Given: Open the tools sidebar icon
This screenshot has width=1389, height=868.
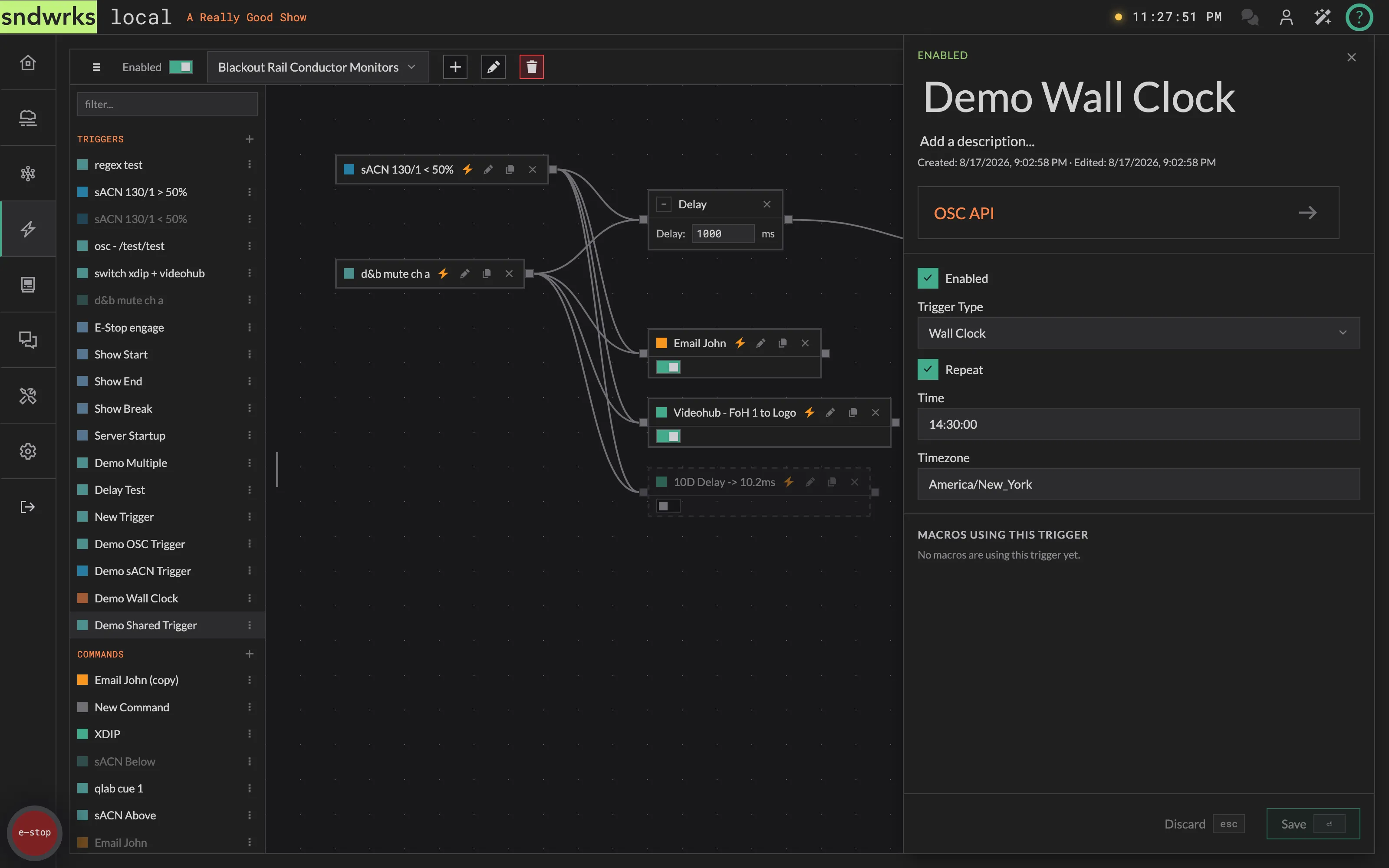Looking at the screenshot, I should tap(27, 395).
